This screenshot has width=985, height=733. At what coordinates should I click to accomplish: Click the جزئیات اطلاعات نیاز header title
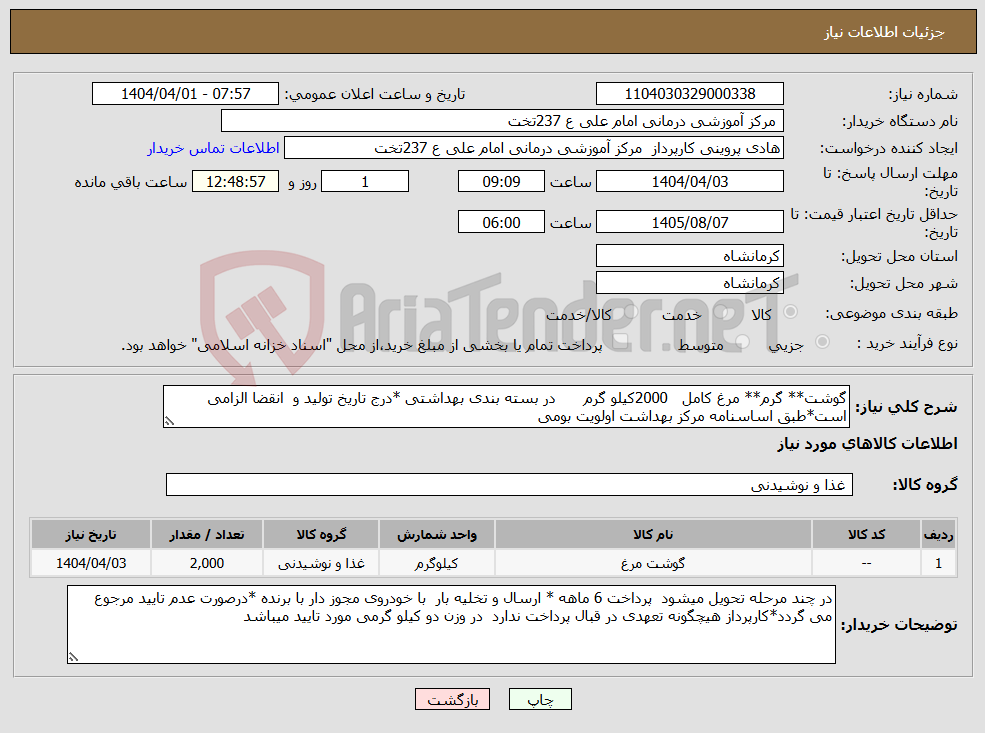tap(884, 32)
